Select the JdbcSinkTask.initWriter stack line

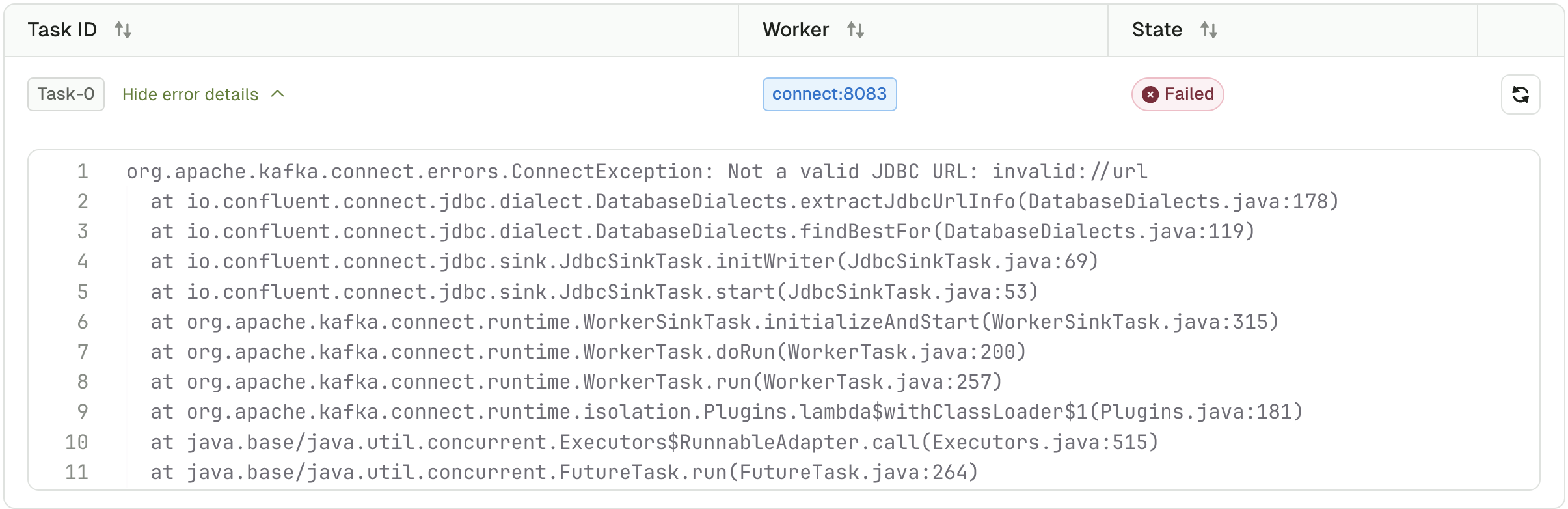point(625,262)
